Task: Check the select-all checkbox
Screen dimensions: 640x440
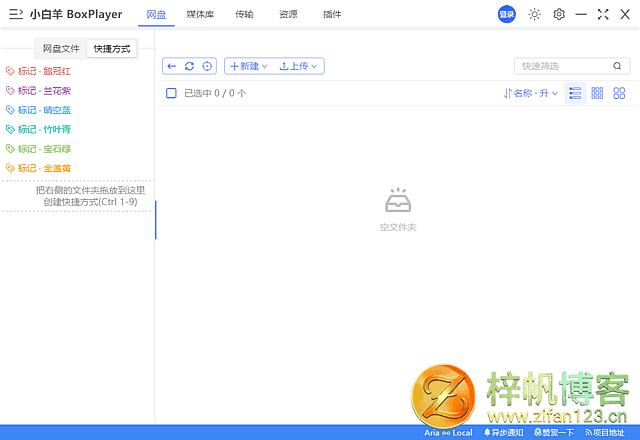Action: 171,93
